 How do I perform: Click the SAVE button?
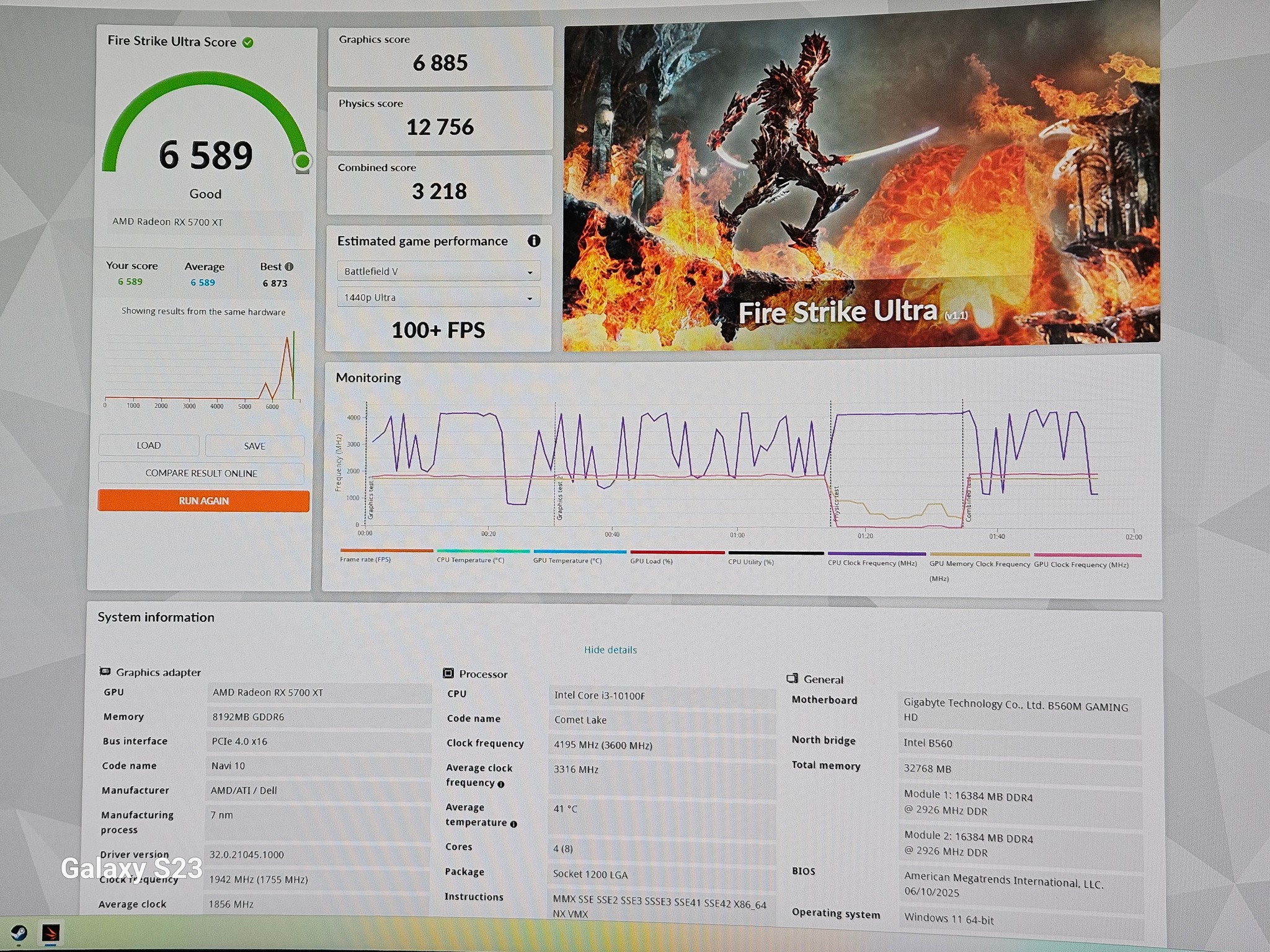click(x=254, y=446)
